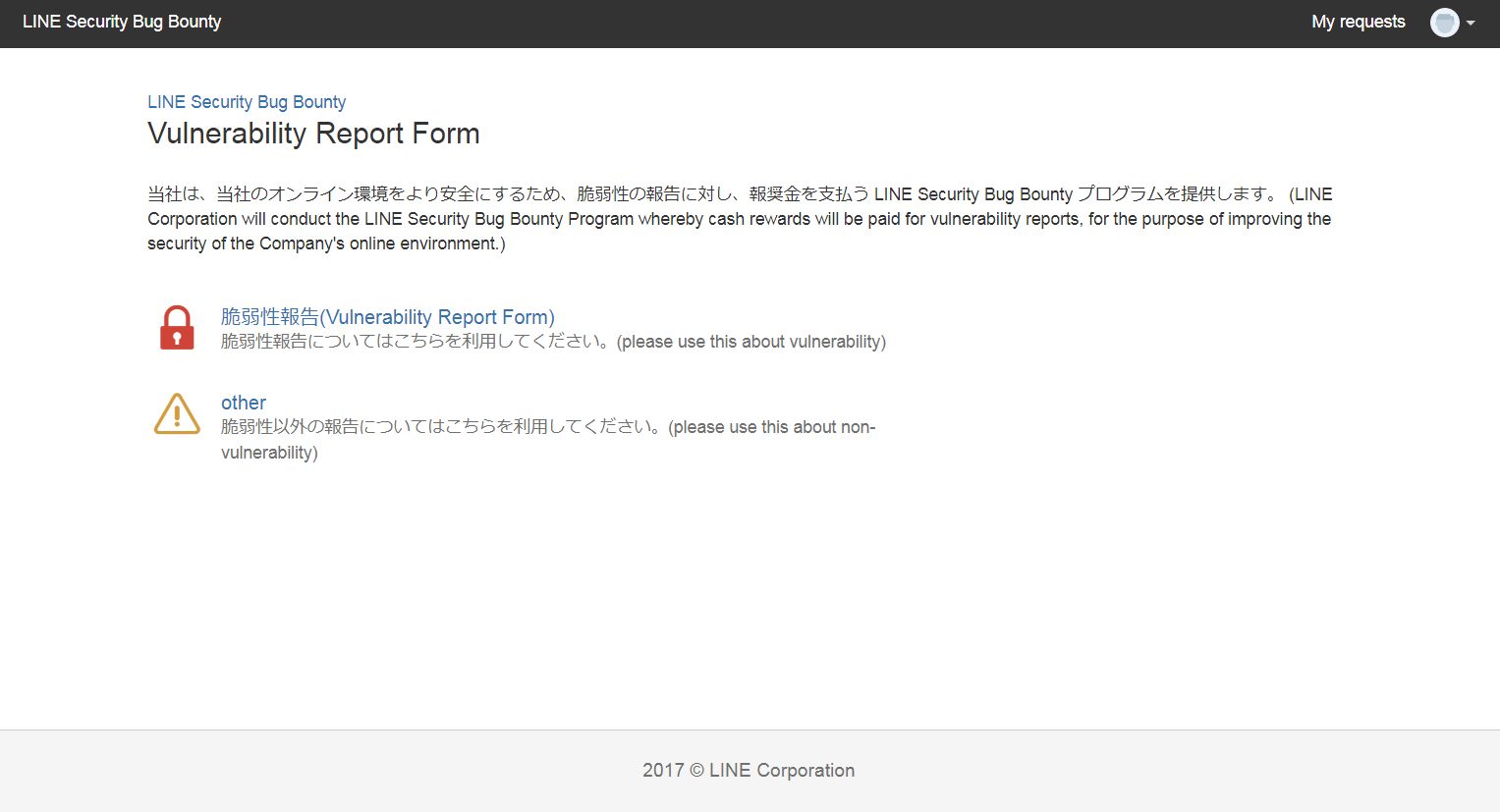The width and height of the screenshot is (1500, 812).
Task: Click the '2017 © LINE Corporation' footer text
Action: pyautogui.click(x=749, y=771)
